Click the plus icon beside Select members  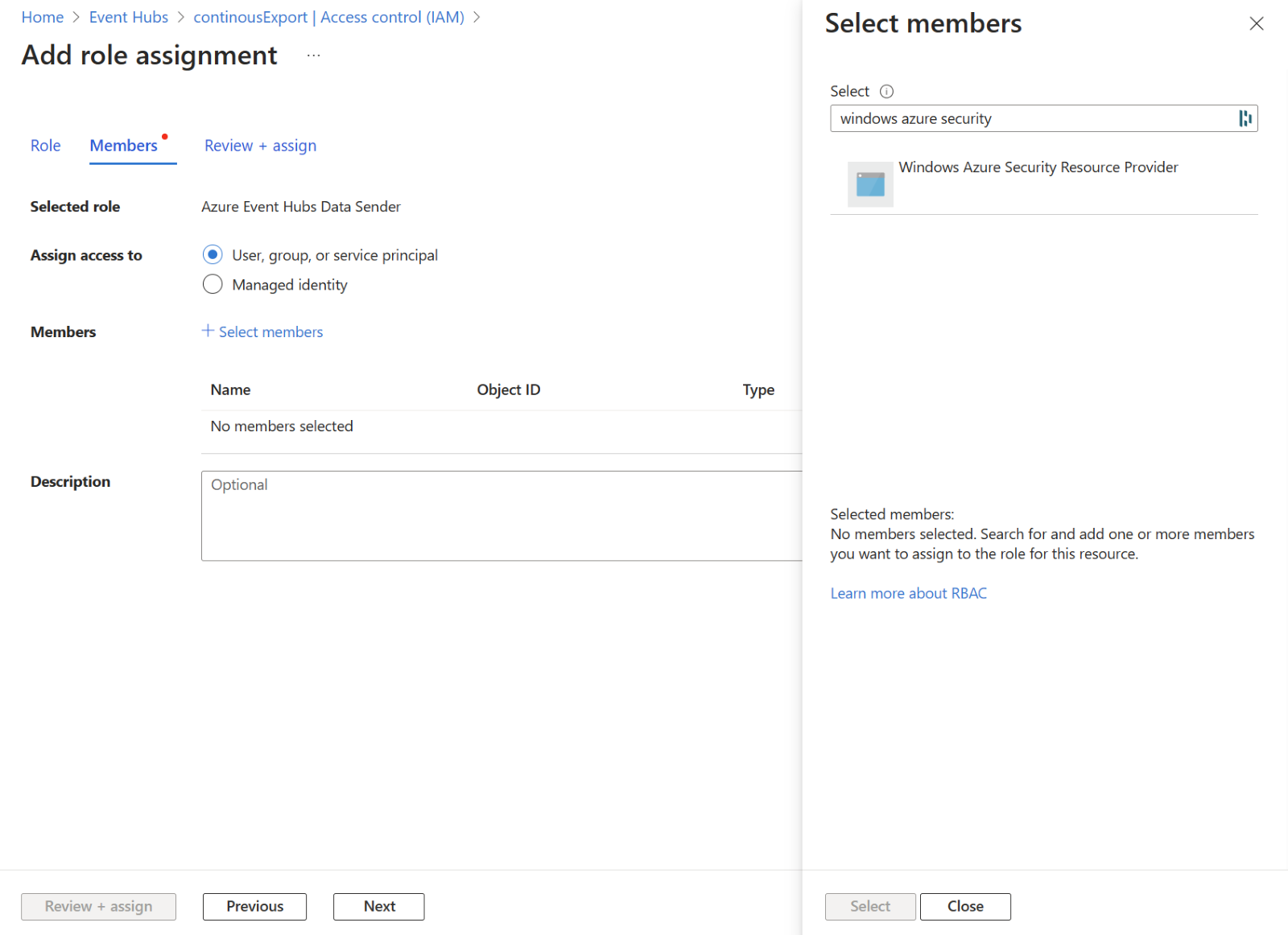208,332
